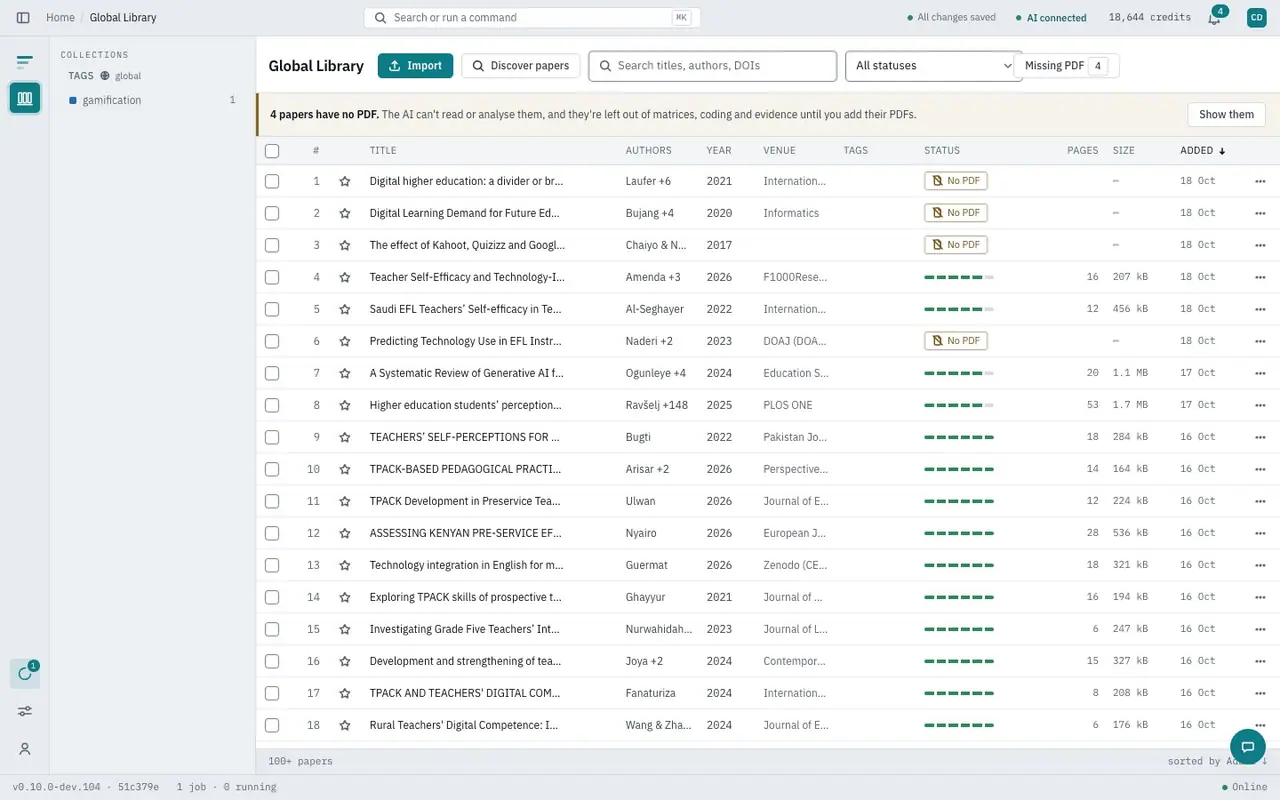This screenshot has height=800, width=1280.
Task: Click the Import button
Action: point(415,66)
